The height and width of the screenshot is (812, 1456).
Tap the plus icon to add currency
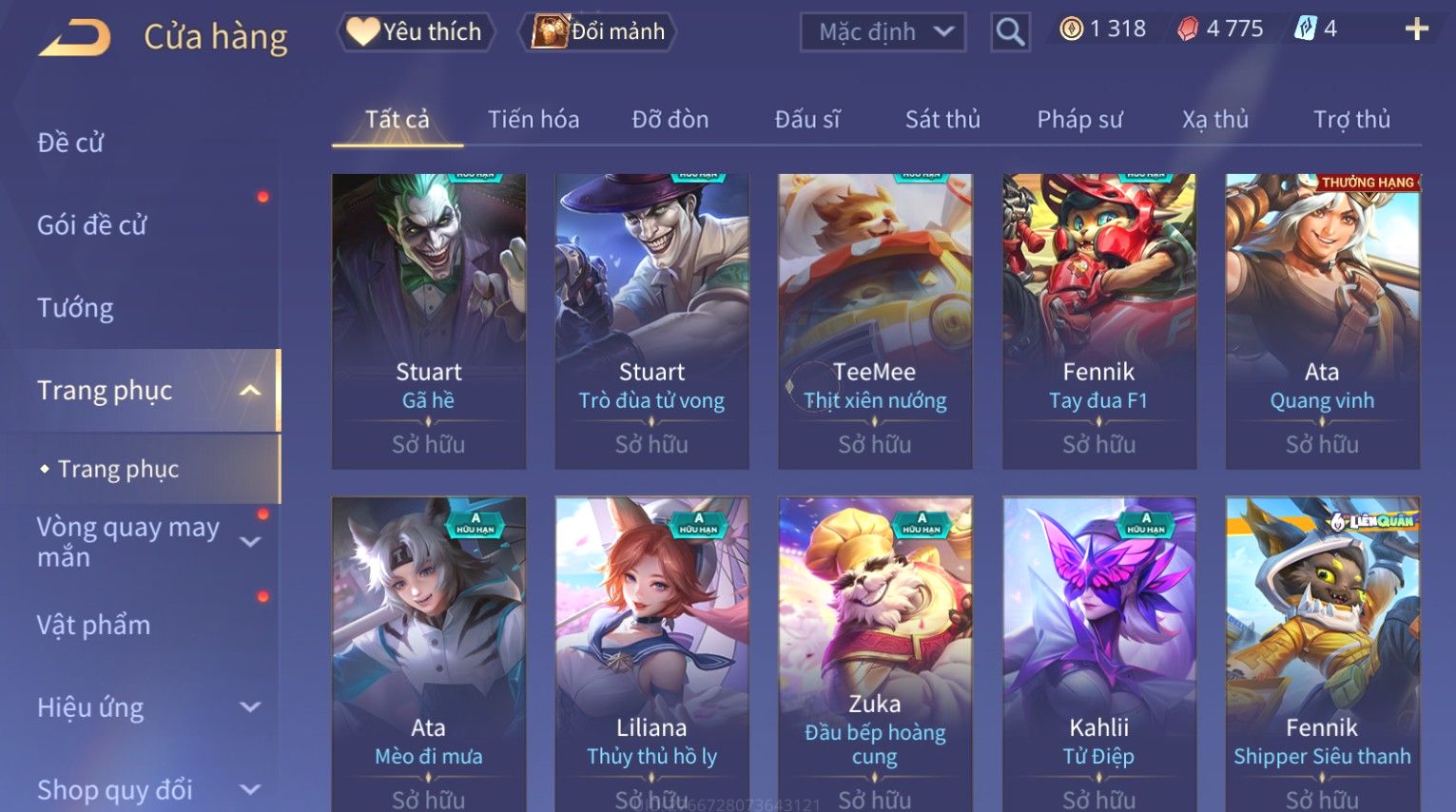[1416, 29]
